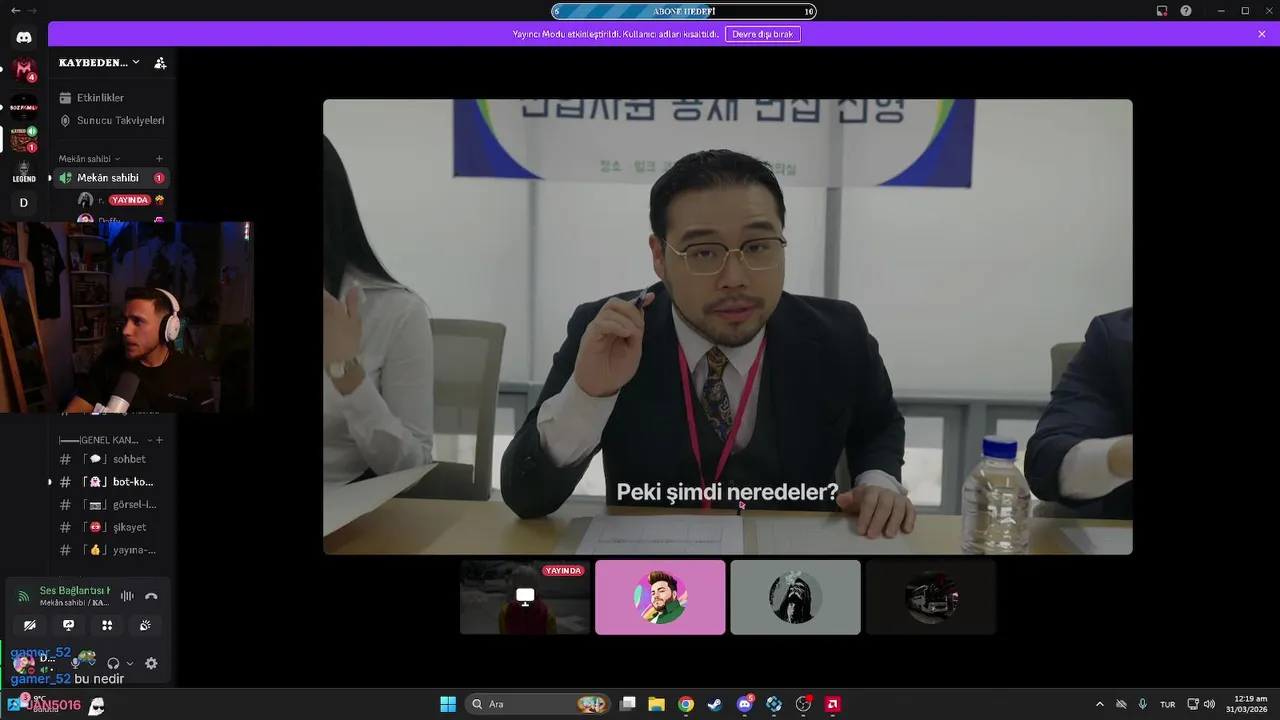Toggle headphone deafen in user panel
Viewport: 1280px width, 720px height.
tap(113, 663)
